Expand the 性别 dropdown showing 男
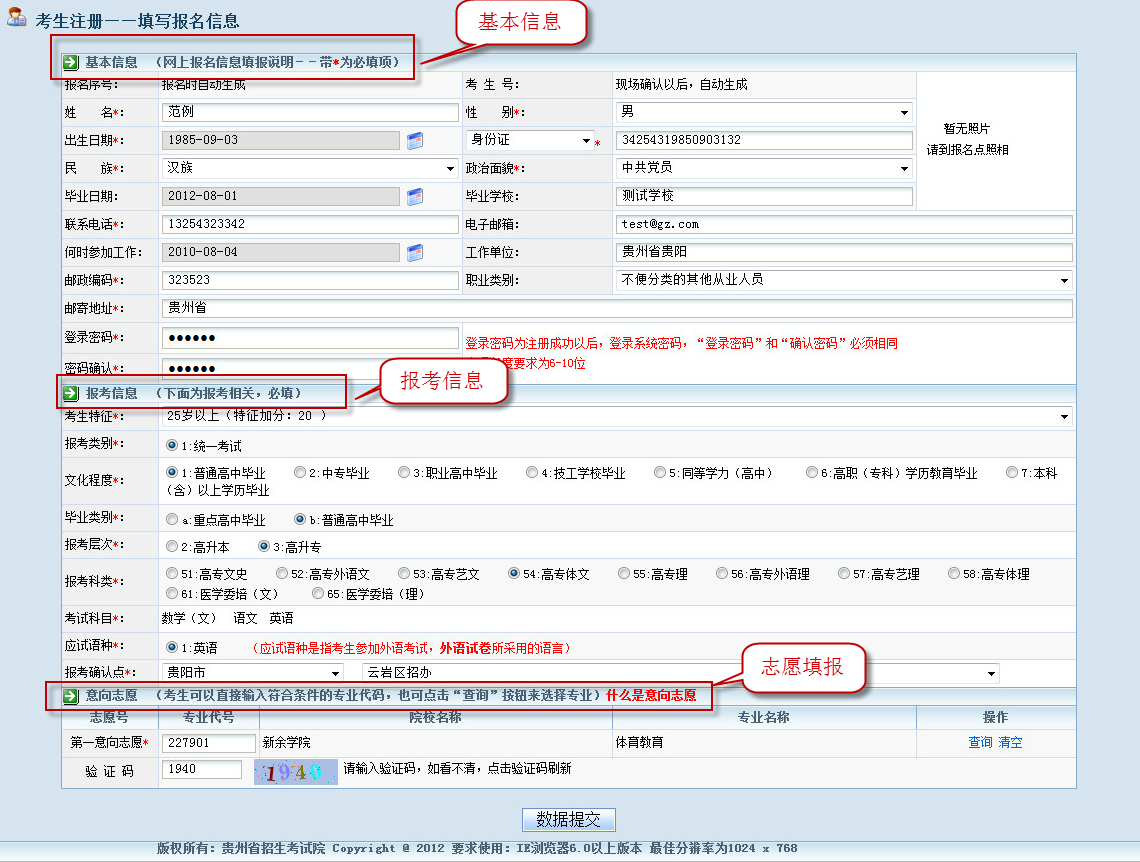This screenshot has height=862, width=1140. click(x=904, y=113)
